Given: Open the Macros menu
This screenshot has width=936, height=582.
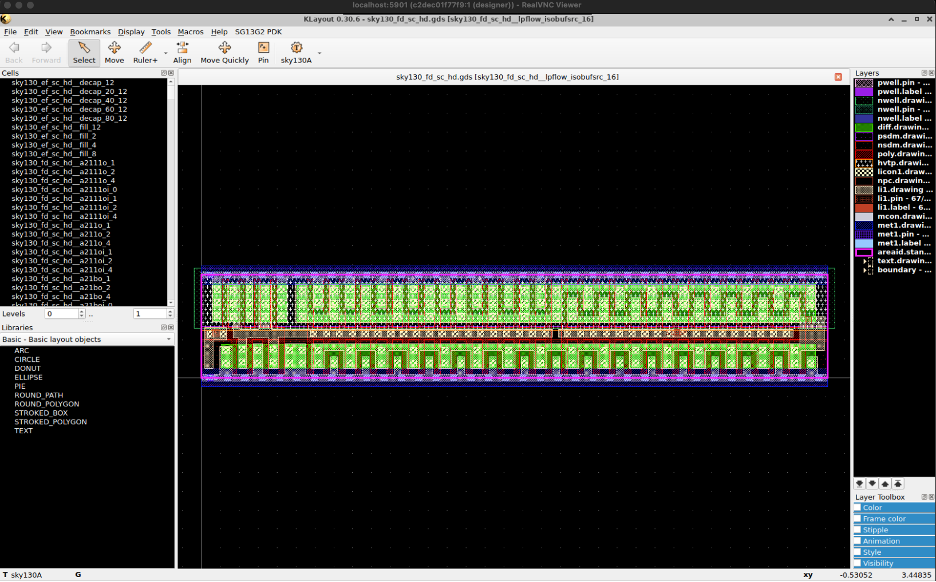Looking at the screenshot, I should [x=190, y=32].
